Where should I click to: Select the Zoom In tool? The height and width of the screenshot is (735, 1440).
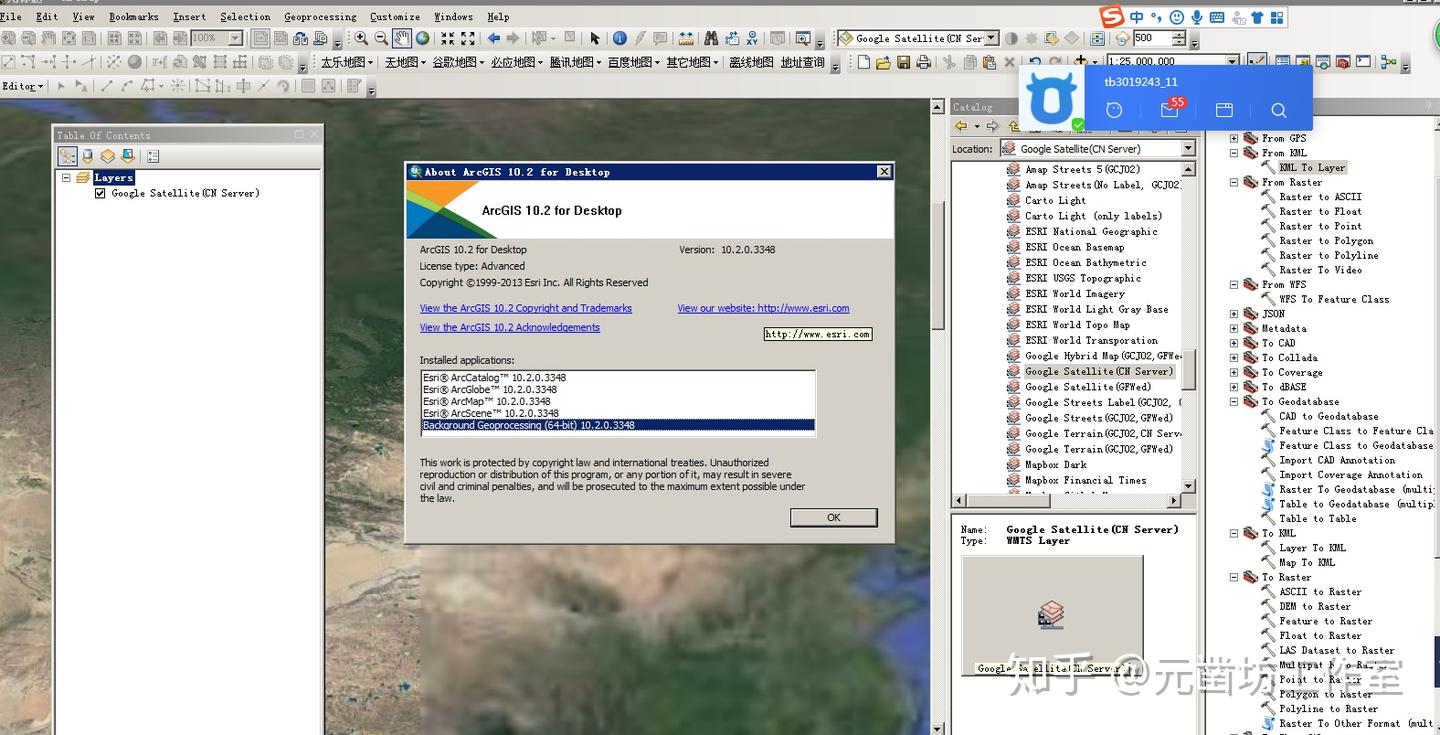tap(361, 38)
